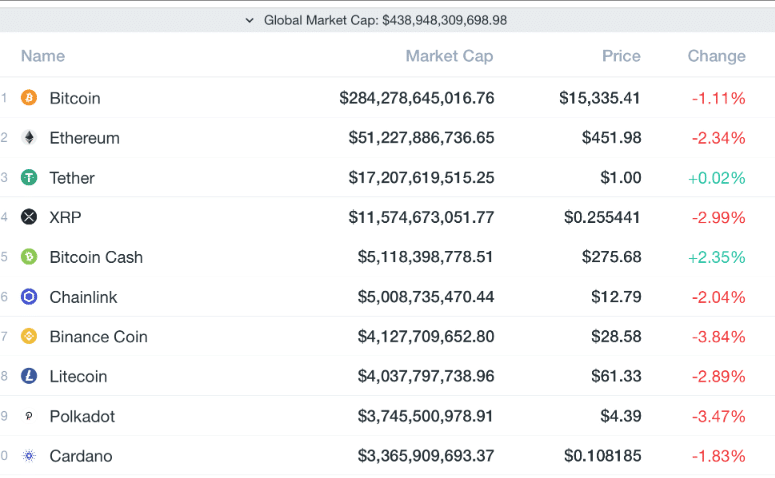The width and height of the screenshot is (775, 478).
Task: Click XRP change -2.99%
Action: point(719,217)
